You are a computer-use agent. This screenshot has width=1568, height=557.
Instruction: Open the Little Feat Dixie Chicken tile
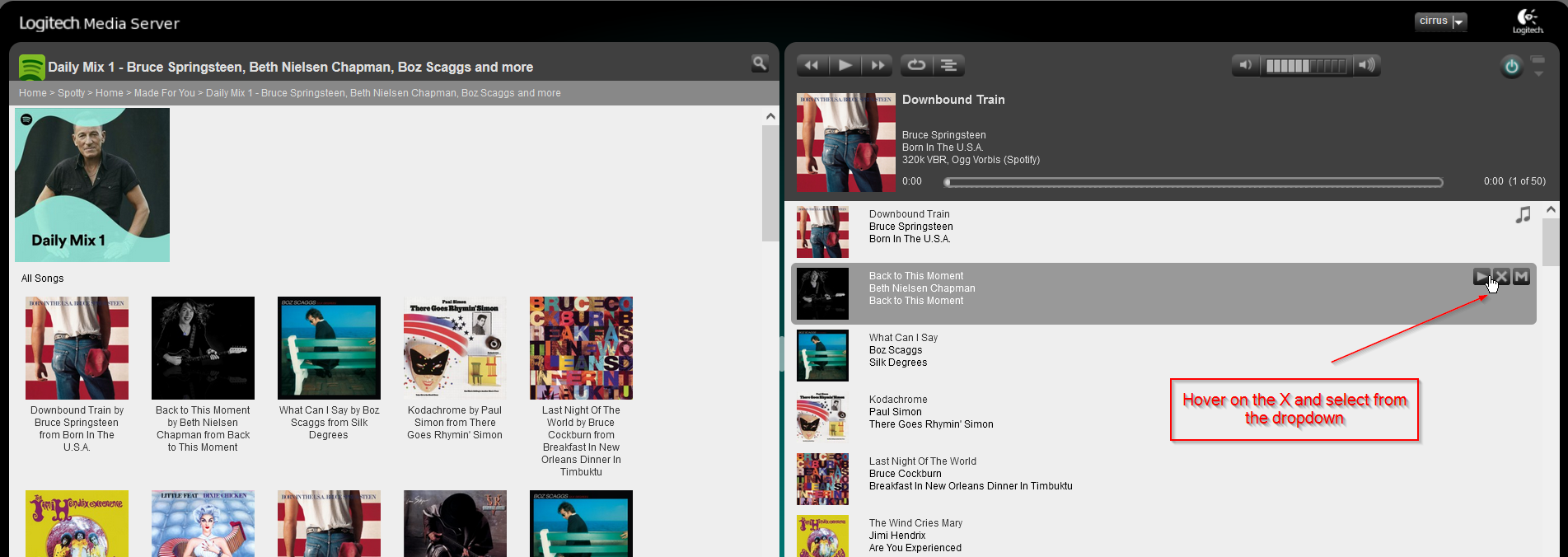[203, 524]
